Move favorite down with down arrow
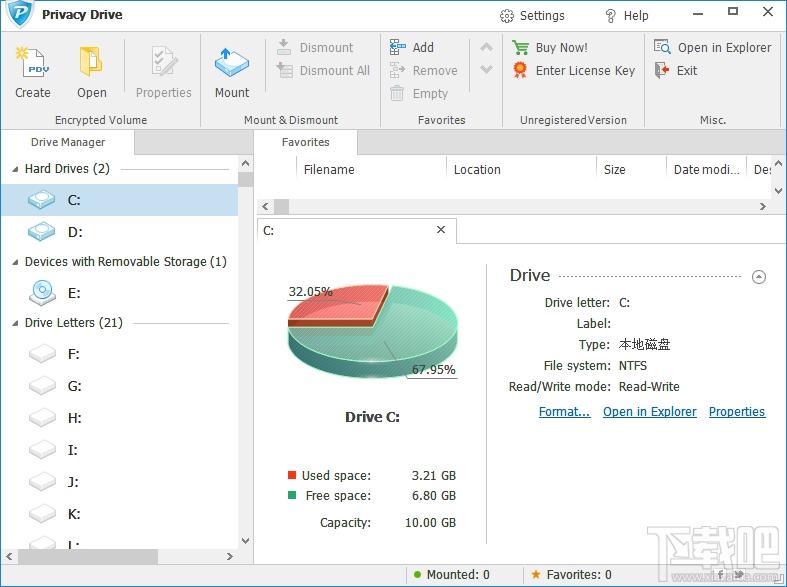Viewport: 787px width, 587px height. pos(486,69)
